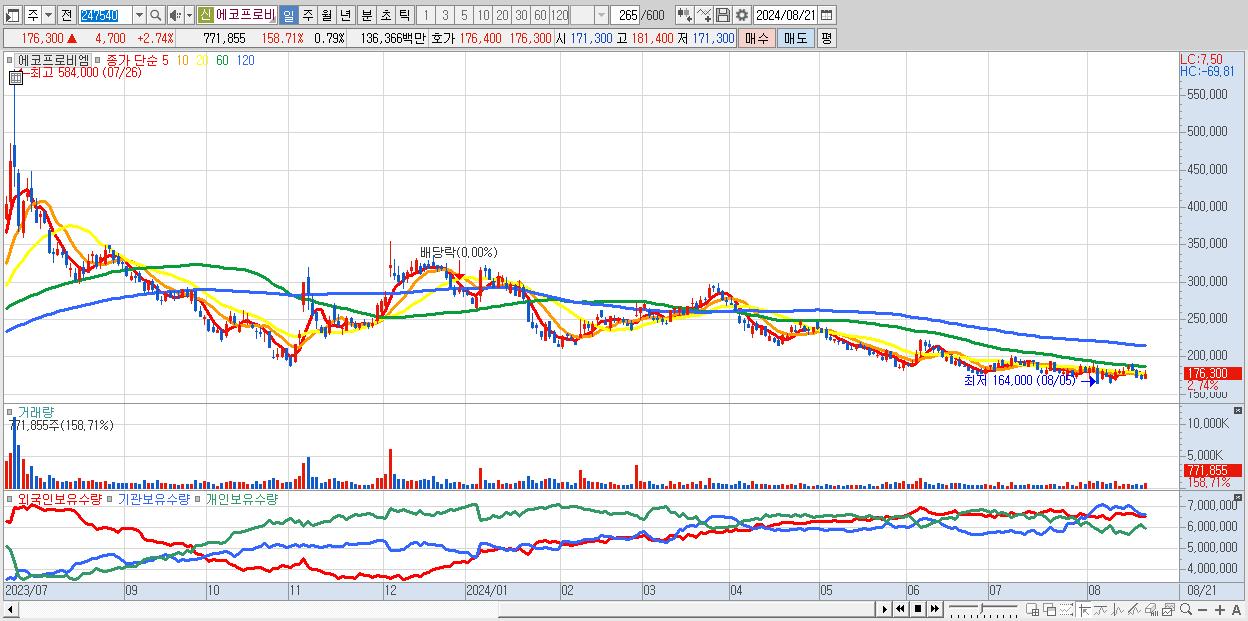Image resolution: width=1248 pixels, height=621 pixels.
Task: Click the save chart floppy disk icon
Action: point(722,15)
